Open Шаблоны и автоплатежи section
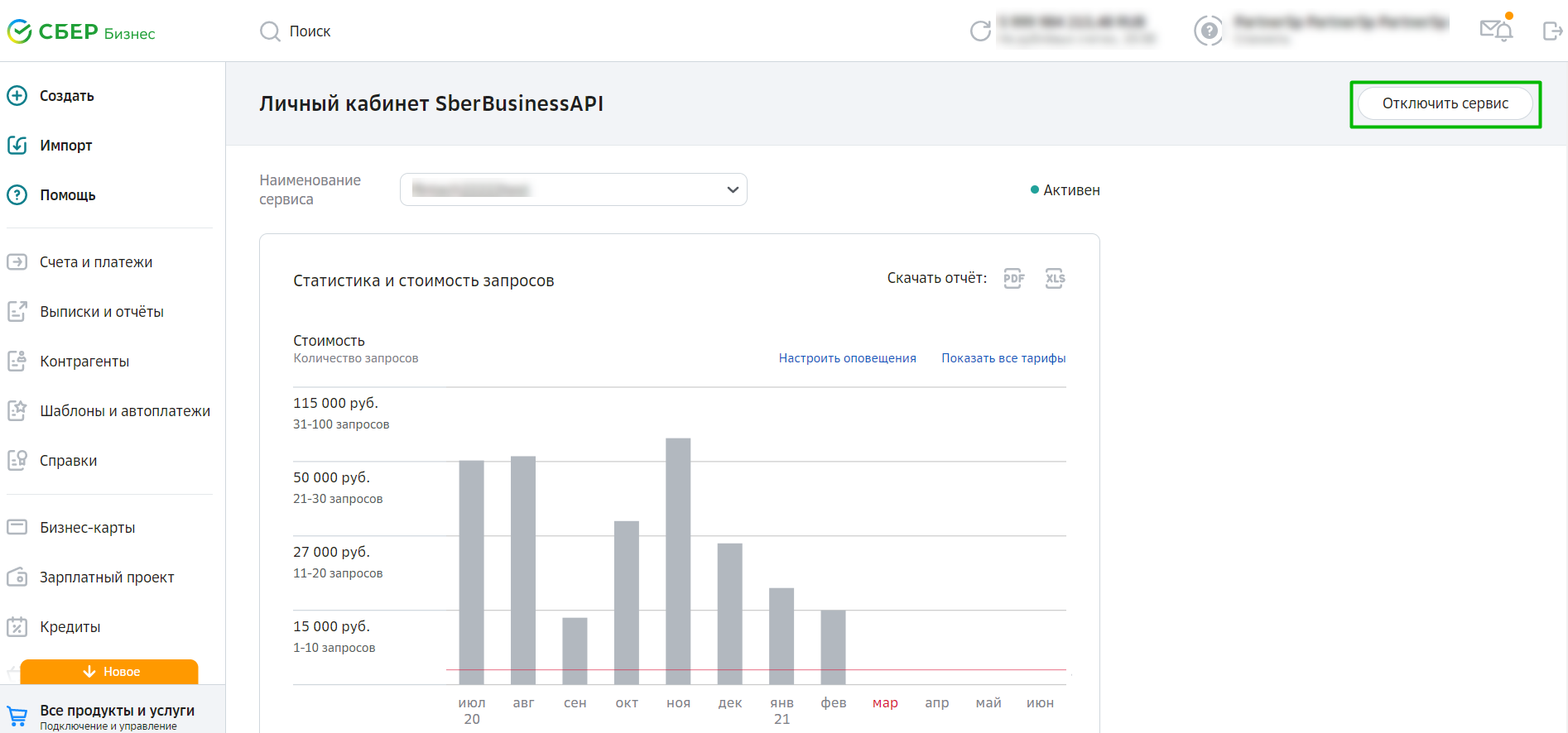 (125, 411)
